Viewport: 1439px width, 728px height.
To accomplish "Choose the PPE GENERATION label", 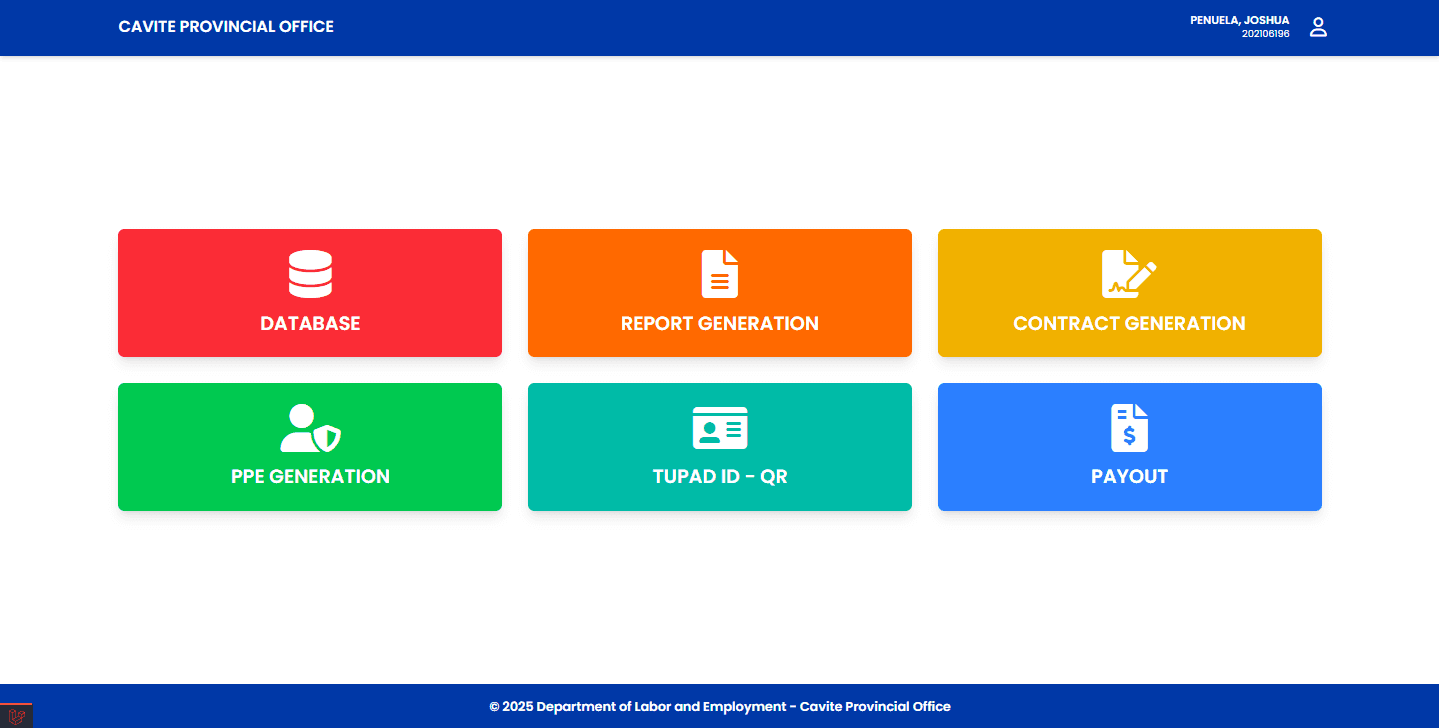I will [x=310, y=476].
